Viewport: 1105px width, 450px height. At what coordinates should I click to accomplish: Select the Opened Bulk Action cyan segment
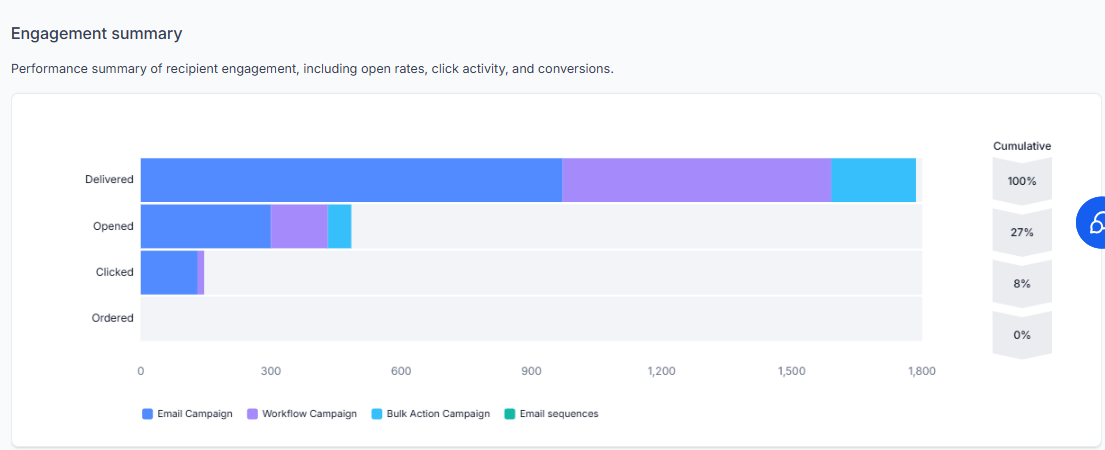pos(339,226)
